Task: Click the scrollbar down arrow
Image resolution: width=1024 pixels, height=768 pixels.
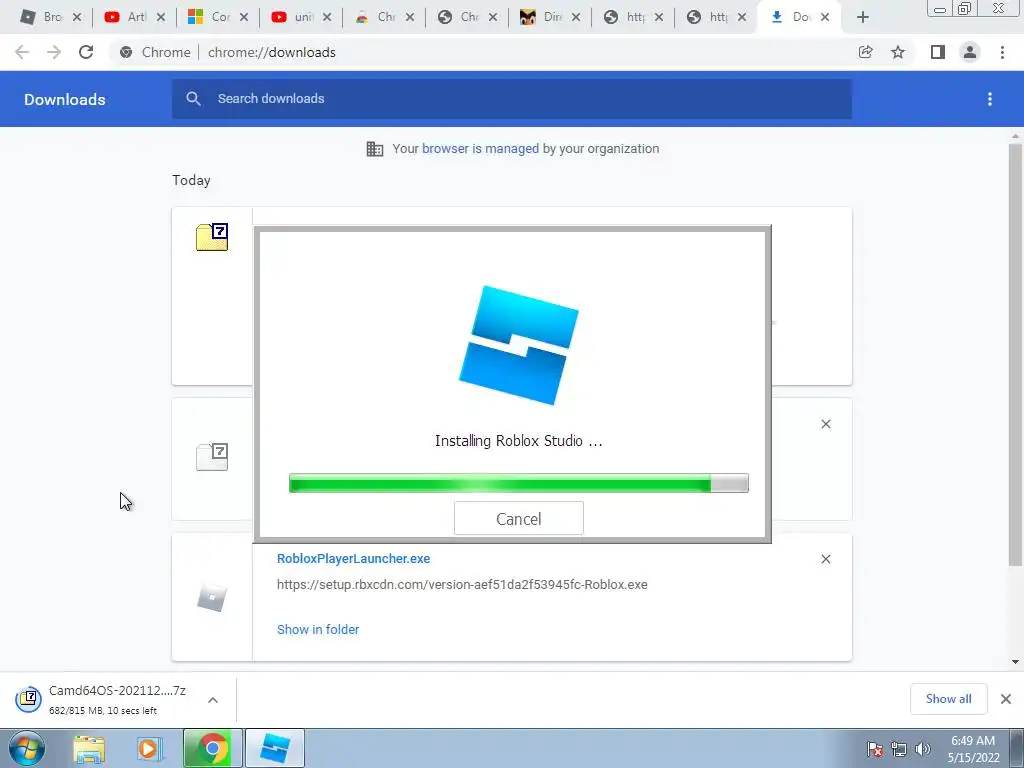Action: (1015, 662)
